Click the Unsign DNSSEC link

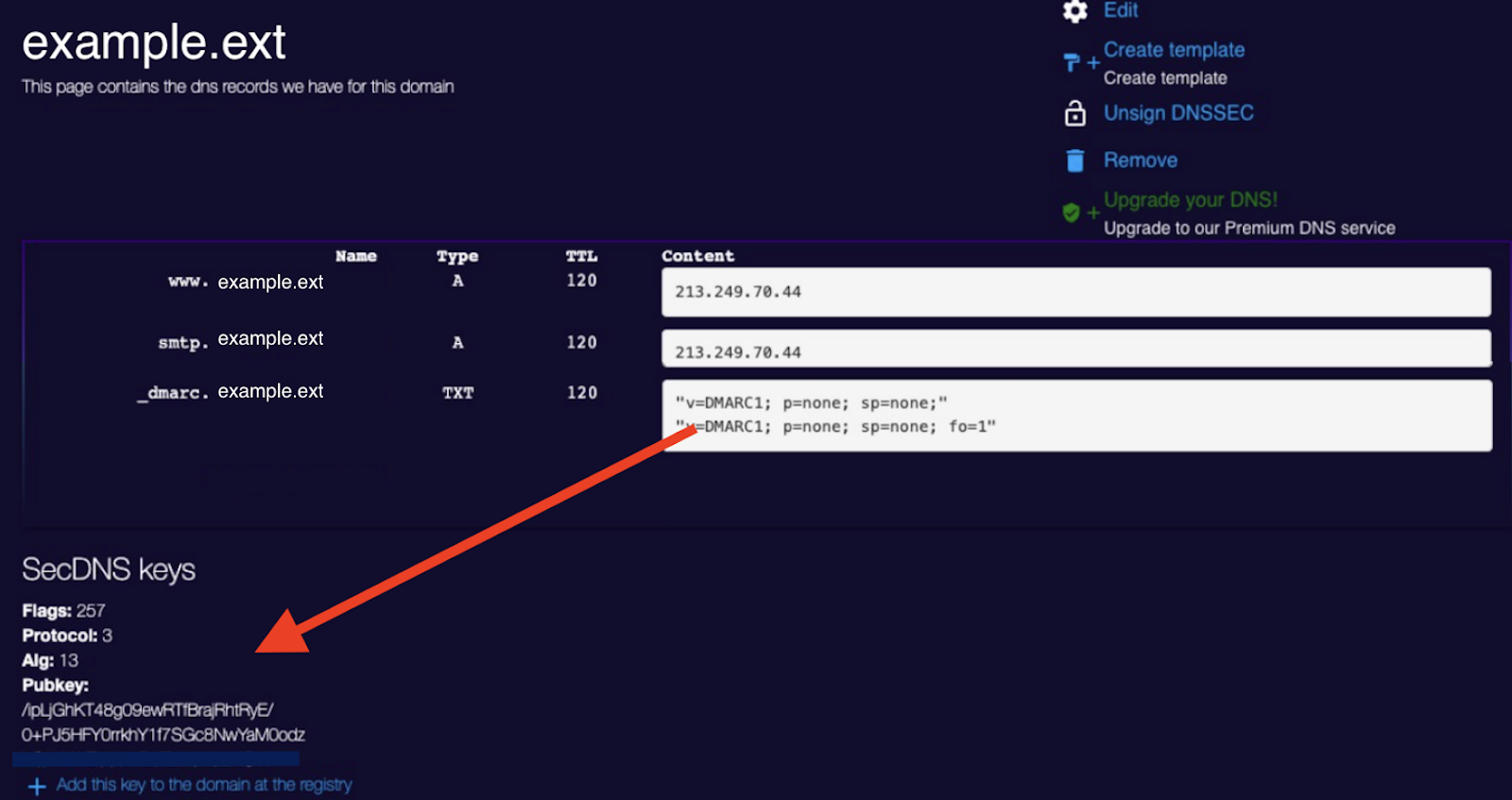(1178, 112)
